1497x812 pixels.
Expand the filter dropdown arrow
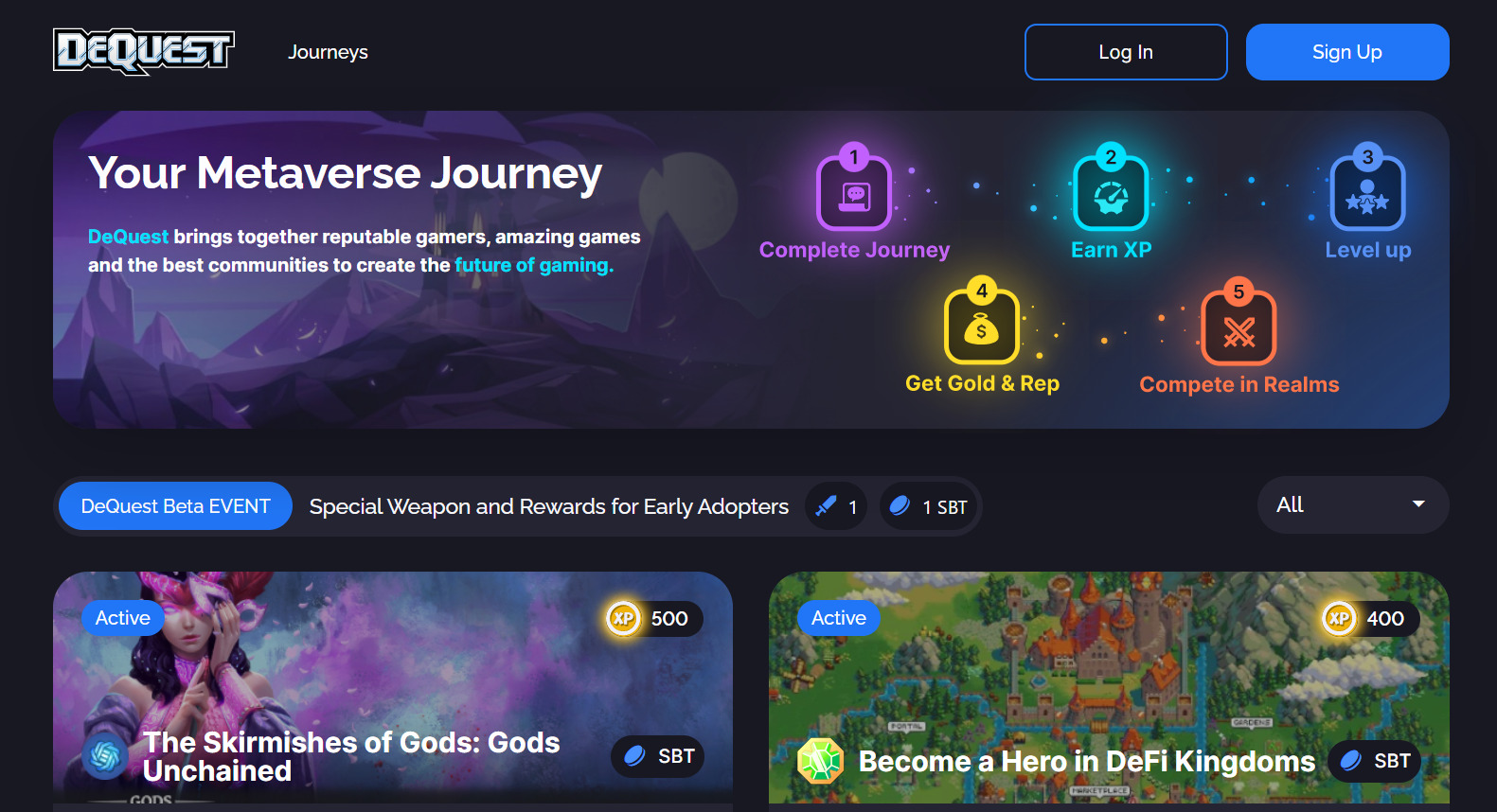point(1418,504)
